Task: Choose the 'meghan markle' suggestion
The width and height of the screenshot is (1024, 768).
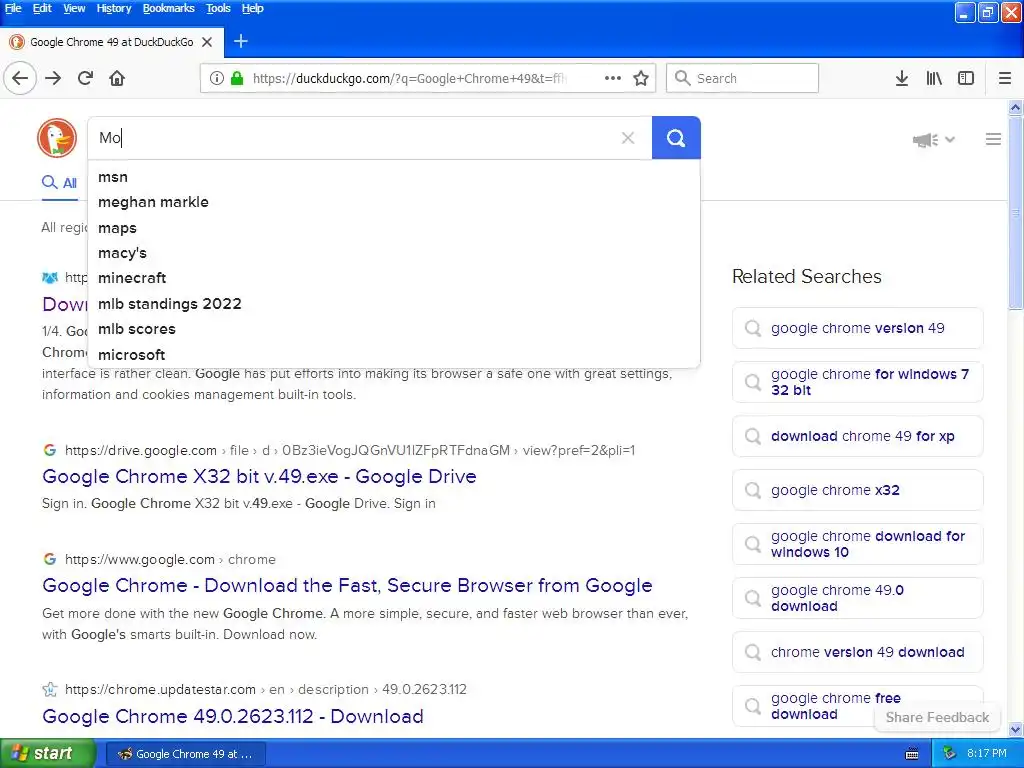Action: point(394,202)
